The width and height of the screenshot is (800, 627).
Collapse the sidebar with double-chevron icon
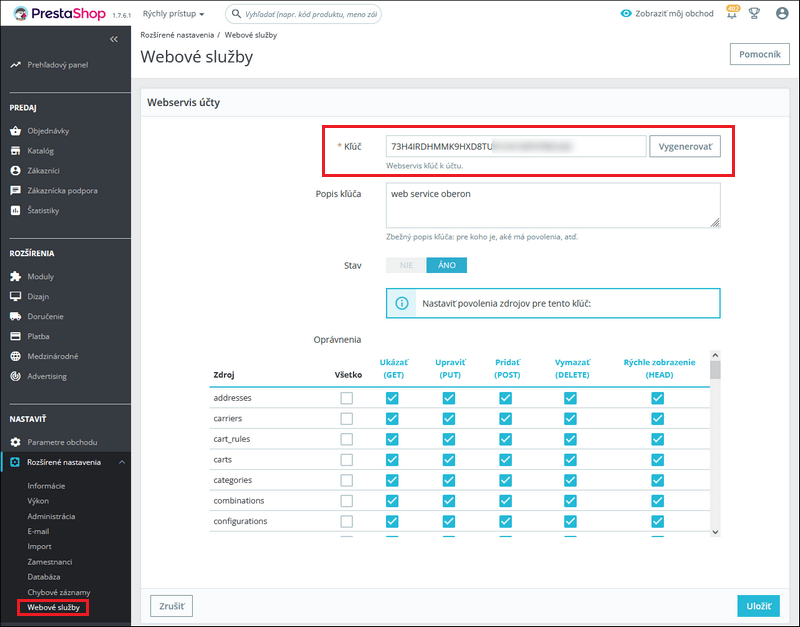point(113,39)
